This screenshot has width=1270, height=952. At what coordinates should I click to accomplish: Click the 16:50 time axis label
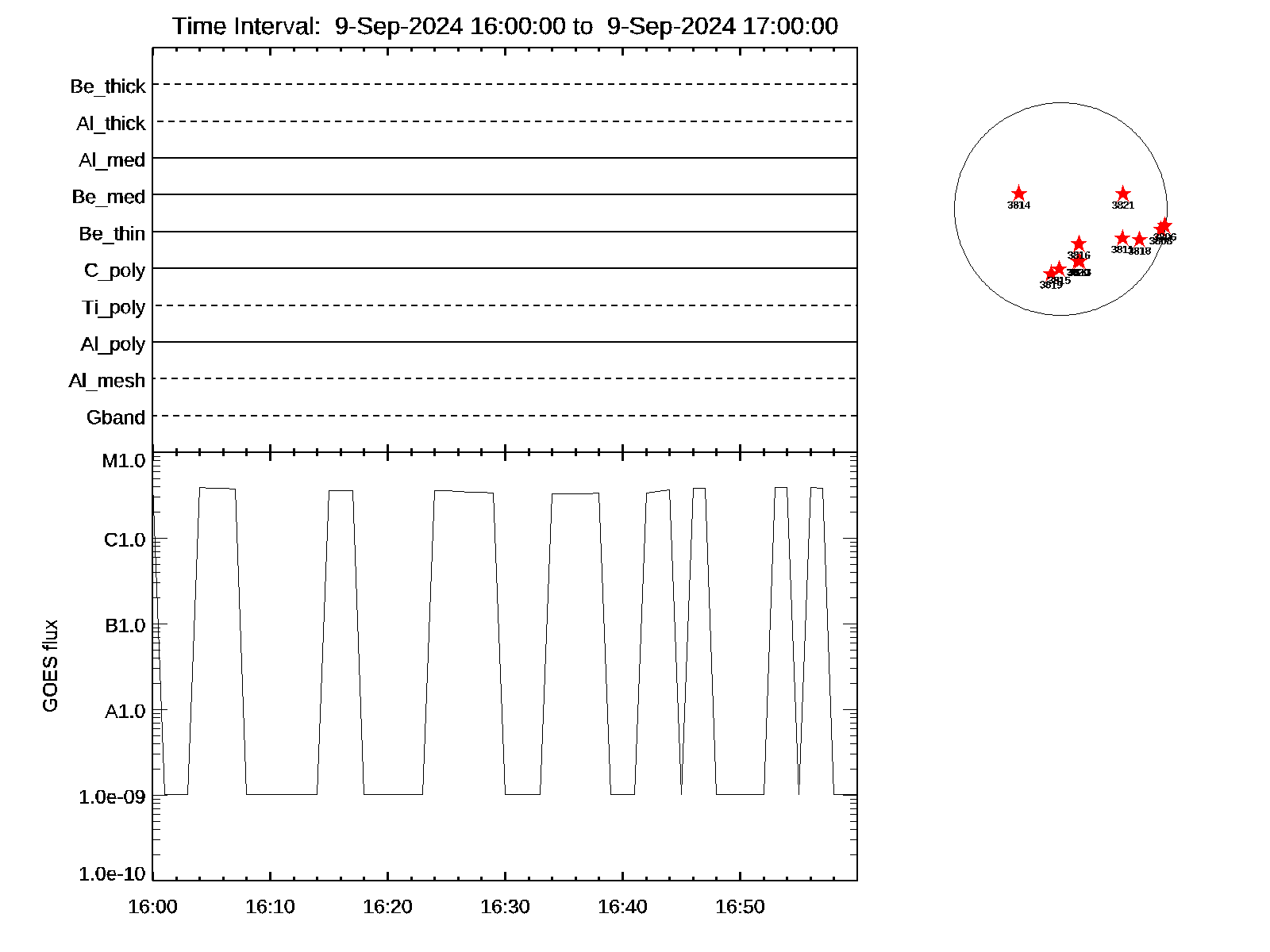pos(740,907)
